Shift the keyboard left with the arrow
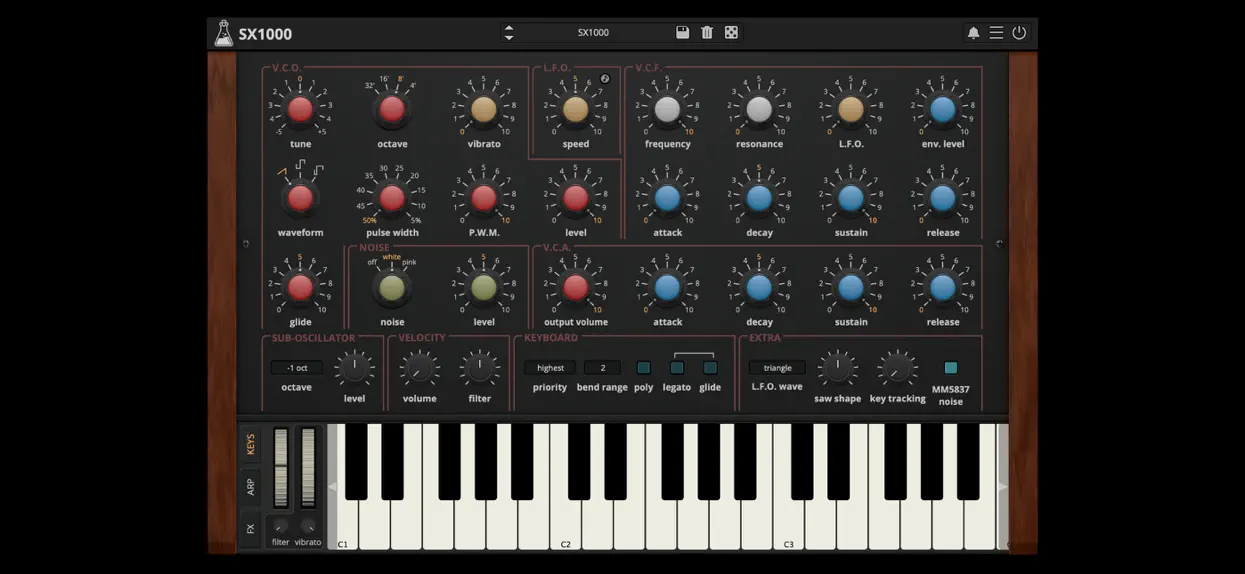Screen dimensions: 1245x574 pyautogui.click(x=332, y=487)
